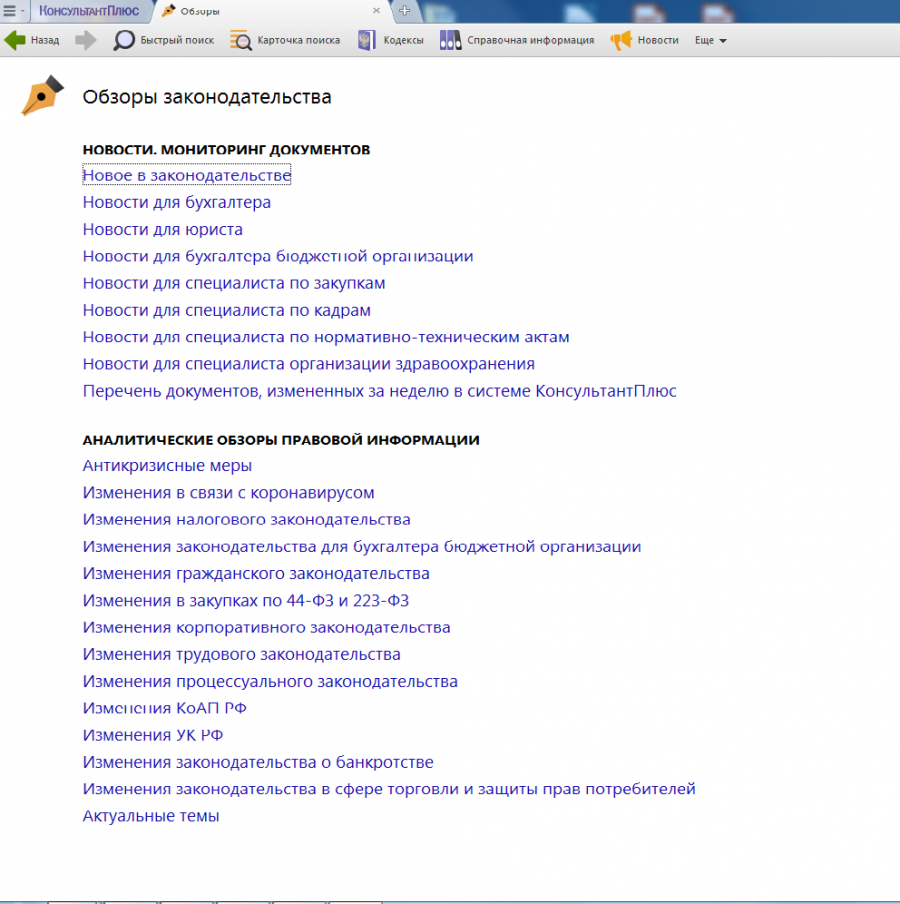Open Новости для бухгалтера link
The height and width of the screenshot is (904, 900).
coord(176,203)
